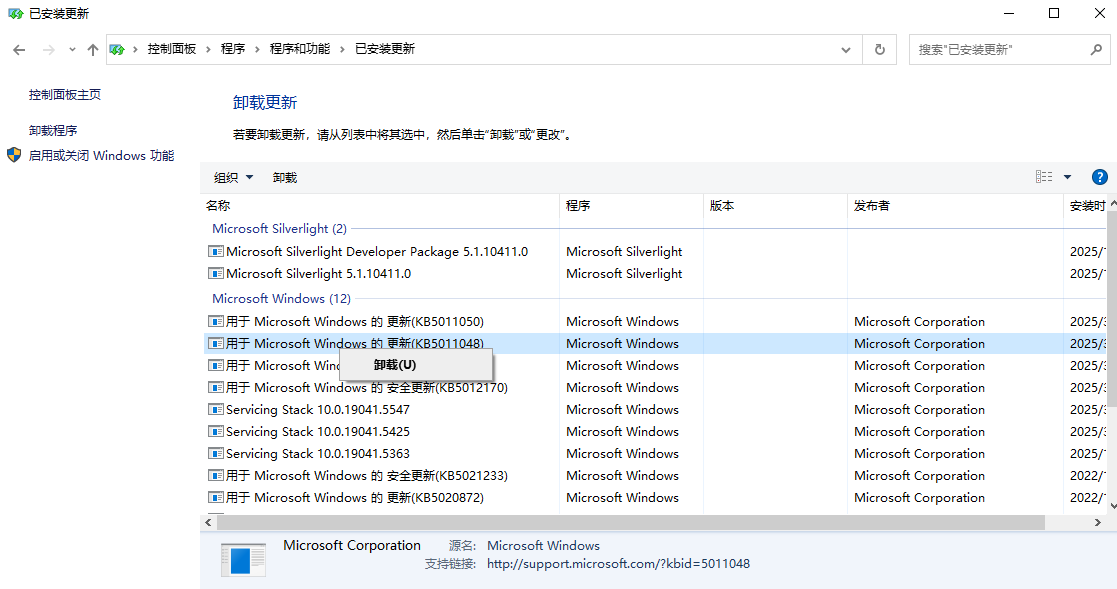
Task: Open the 组织 dropdown menu
Action: pyautogui.click(x=234, y=177)
